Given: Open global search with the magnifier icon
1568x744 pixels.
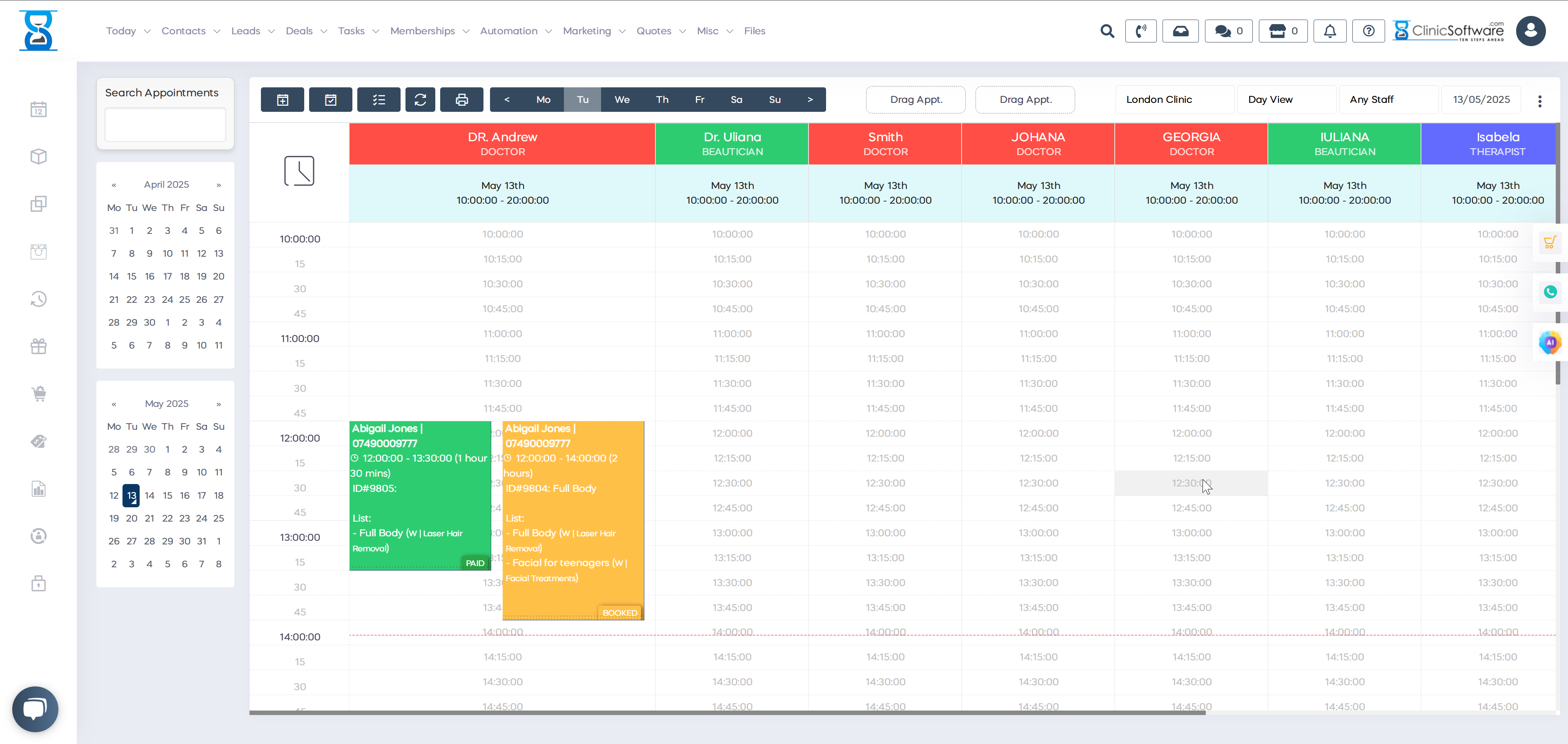Looking at the screenshot, I should pyautogui.click(x=1107, y=31).
